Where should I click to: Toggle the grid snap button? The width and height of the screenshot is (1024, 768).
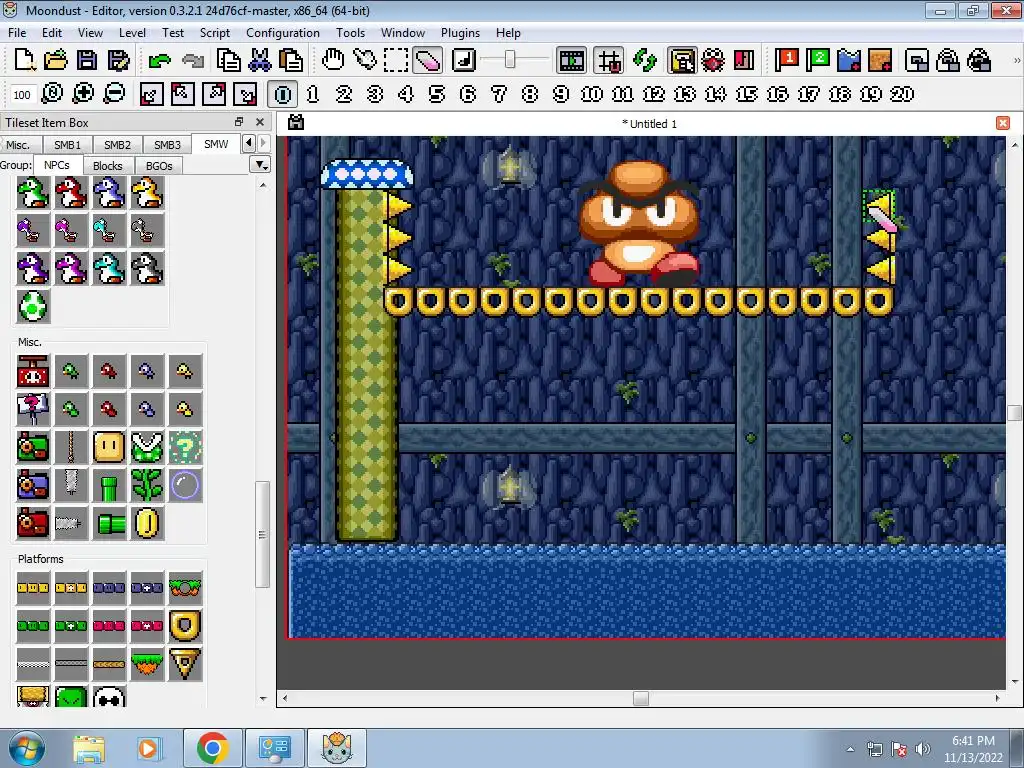tap(609, 60)
